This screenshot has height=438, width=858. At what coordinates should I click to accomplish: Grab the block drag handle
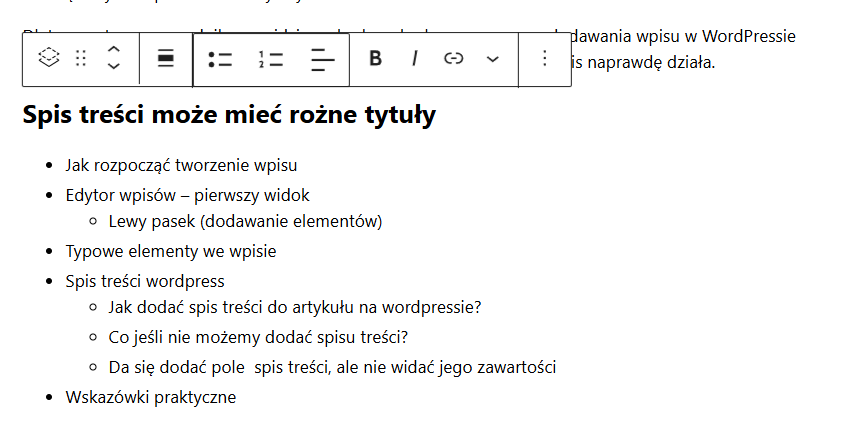[81, 59]
